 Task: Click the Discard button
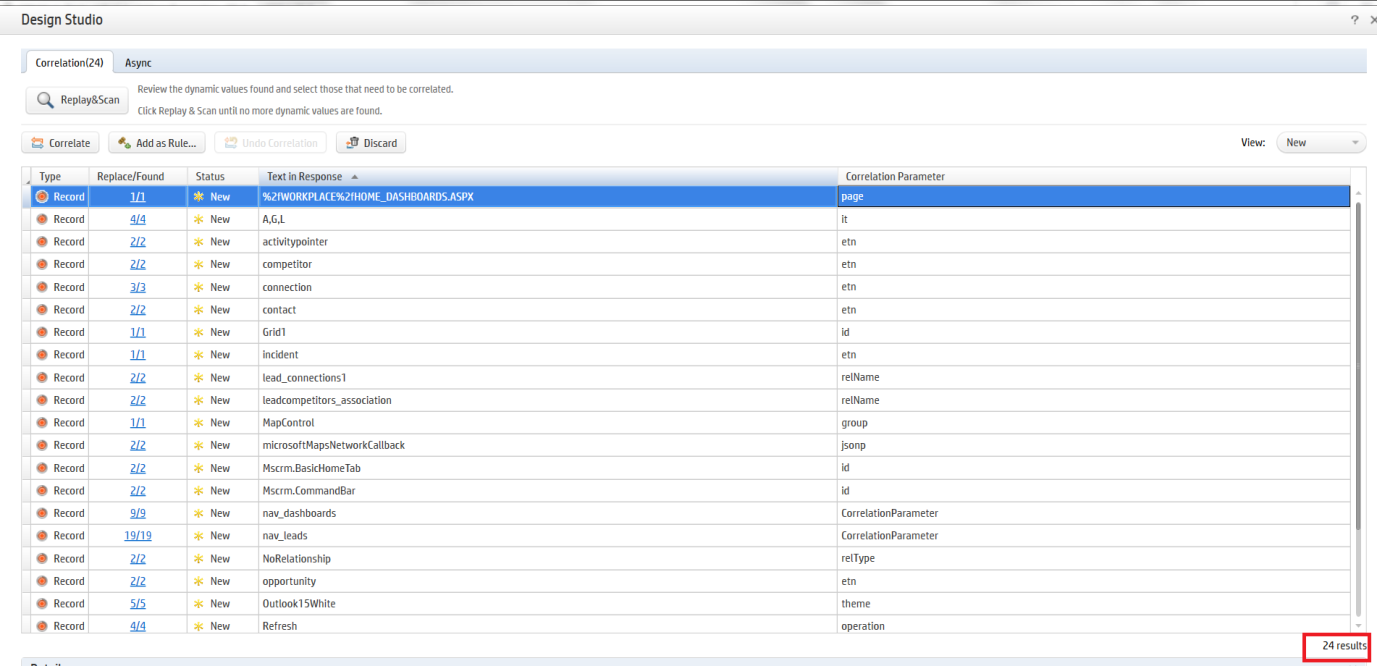(x=371, y=143)
